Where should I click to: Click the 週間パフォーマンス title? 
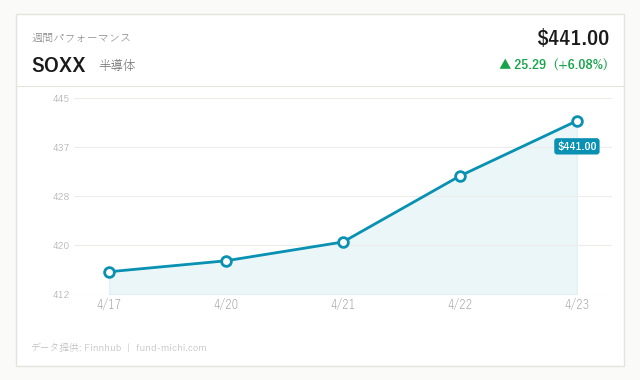click(x=81, y=38)
